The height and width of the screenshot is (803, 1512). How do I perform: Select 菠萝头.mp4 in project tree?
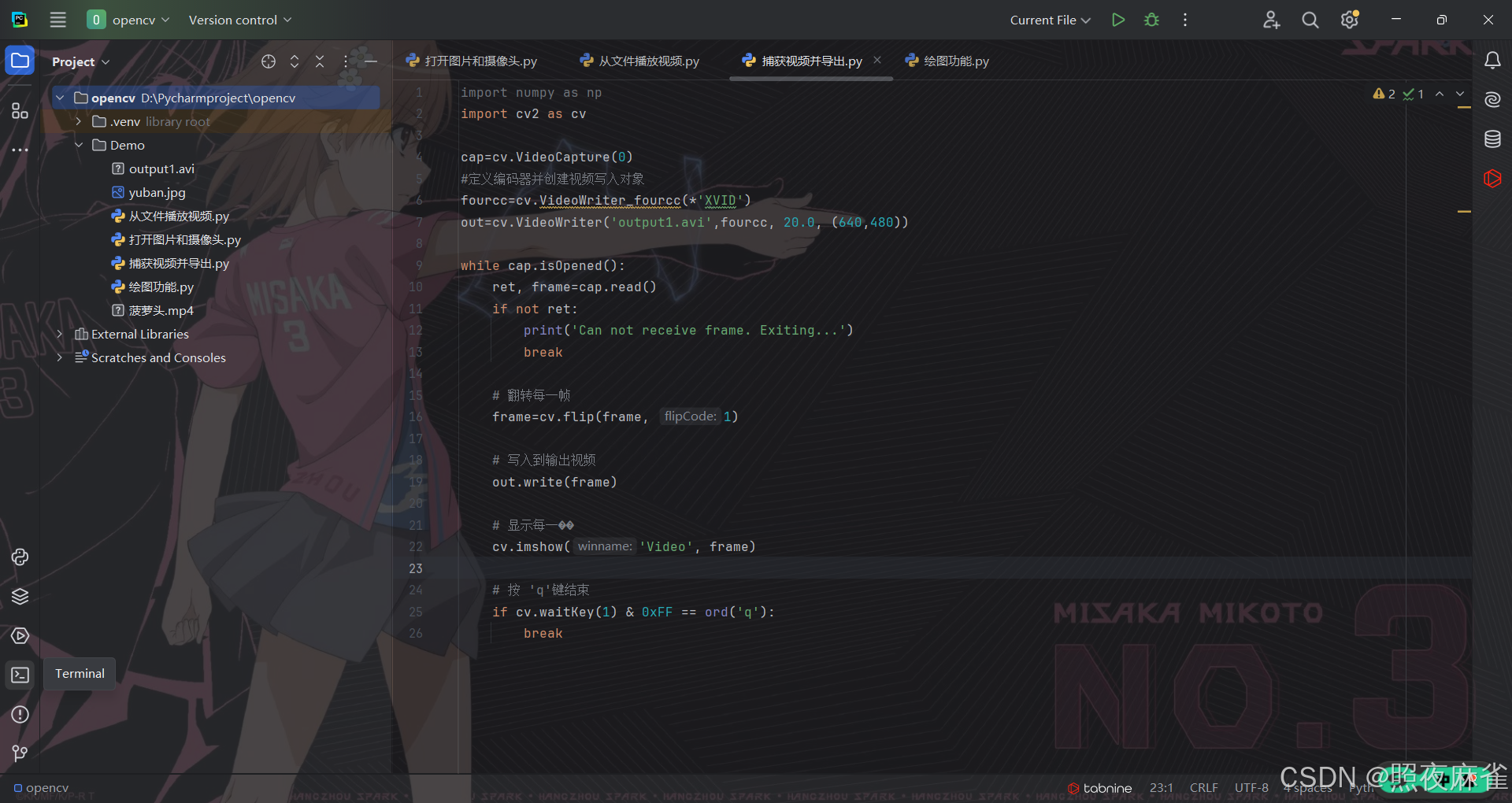pos(161,310)
